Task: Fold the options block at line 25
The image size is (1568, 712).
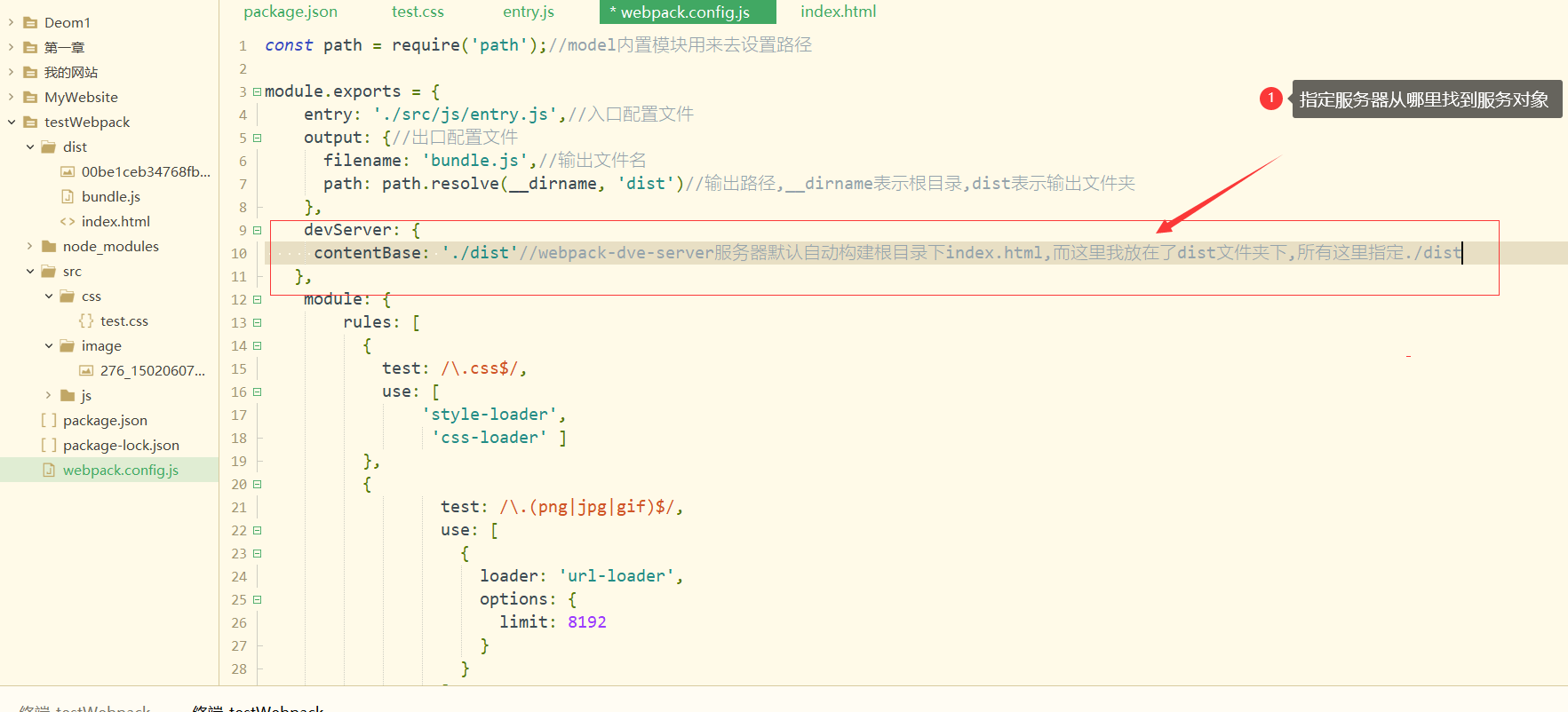Action: tap(257, 599)
